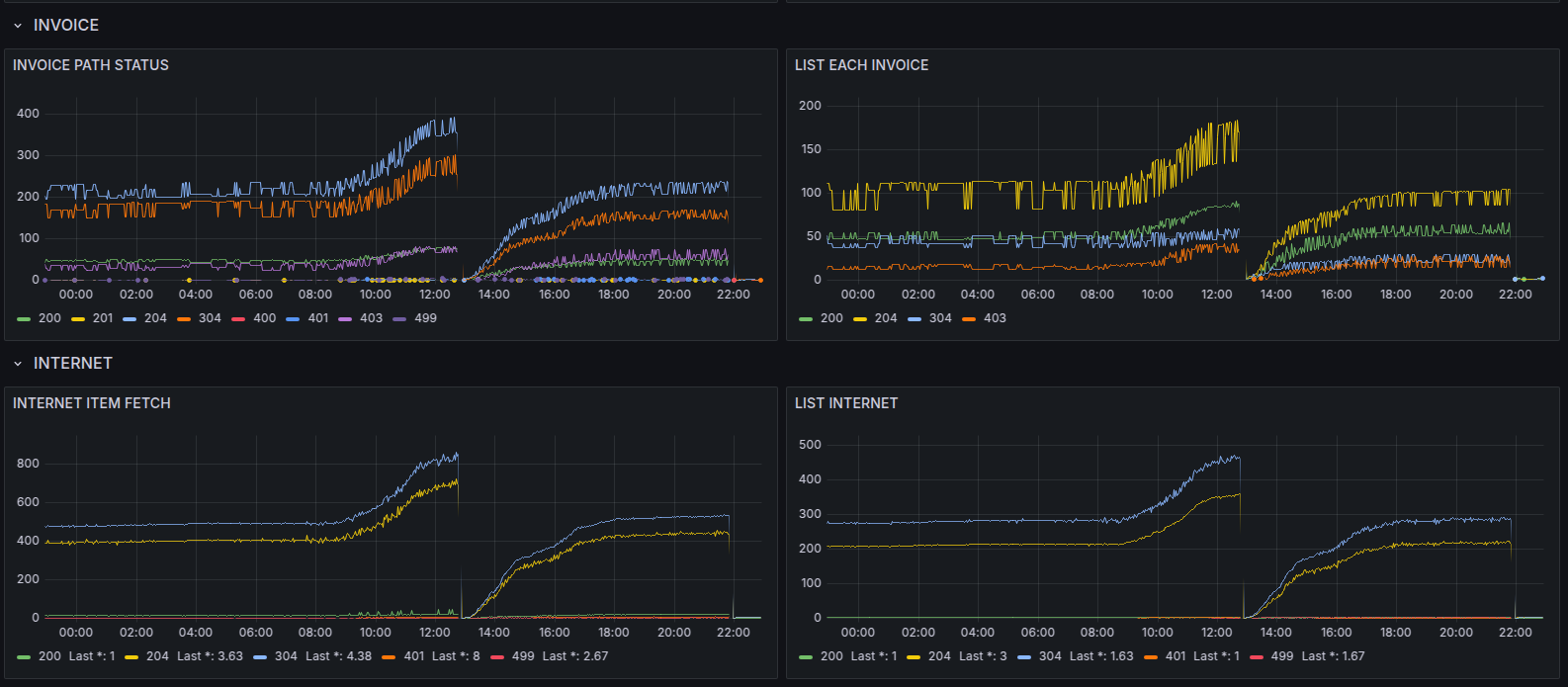This screenshot has height=687, width=1568.
Task: Collapse the INVOICE row chevron
Action: [18, 26]
